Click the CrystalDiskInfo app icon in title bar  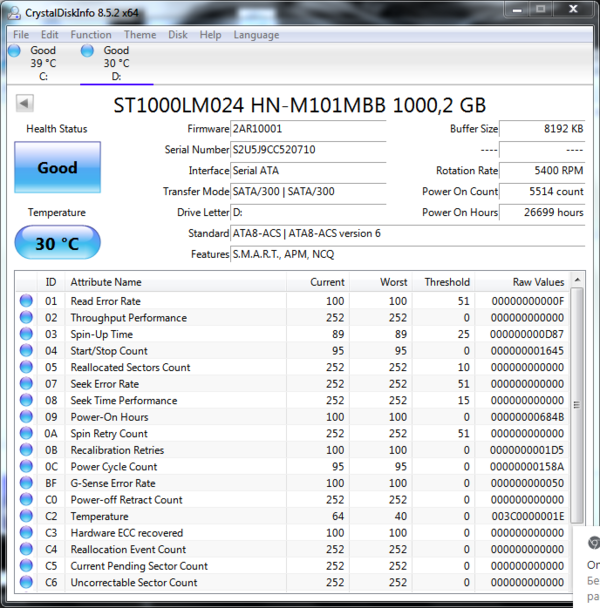(10, 12)
